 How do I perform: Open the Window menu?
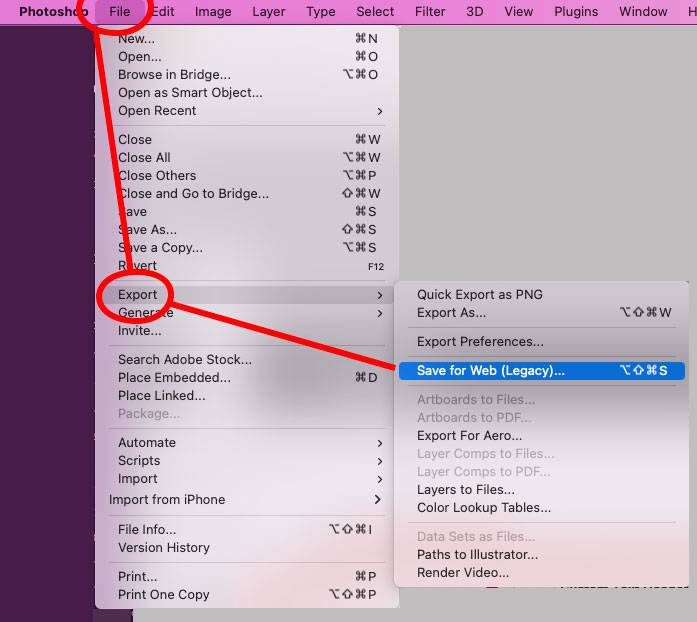[643, 12]
